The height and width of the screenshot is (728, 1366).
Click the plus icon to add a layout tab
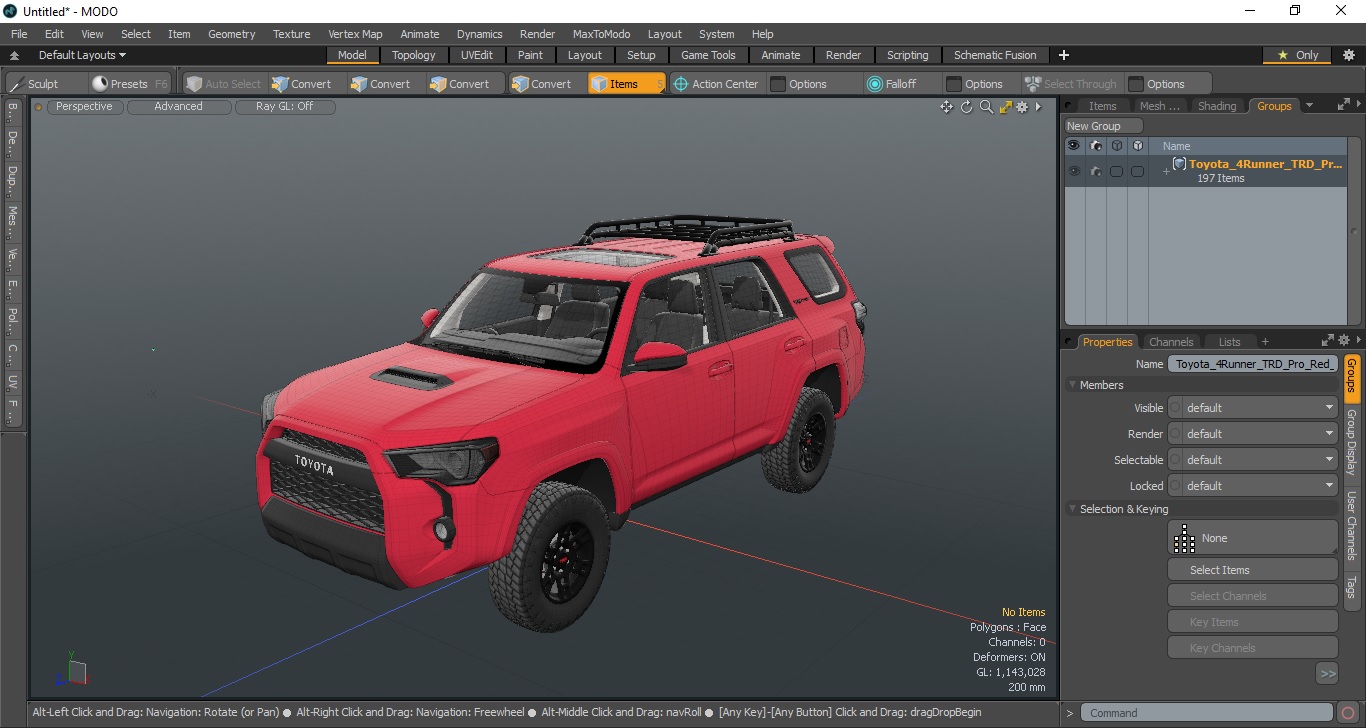point(1064,55)
